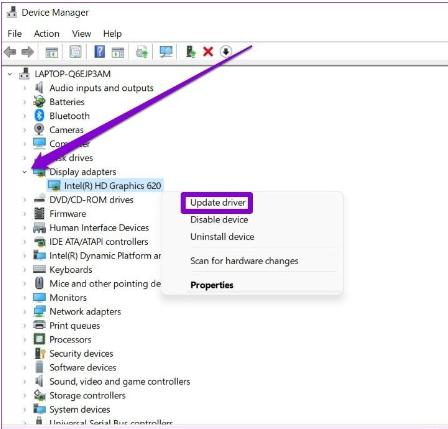Open the Action menu

click(x=47, y=34)
